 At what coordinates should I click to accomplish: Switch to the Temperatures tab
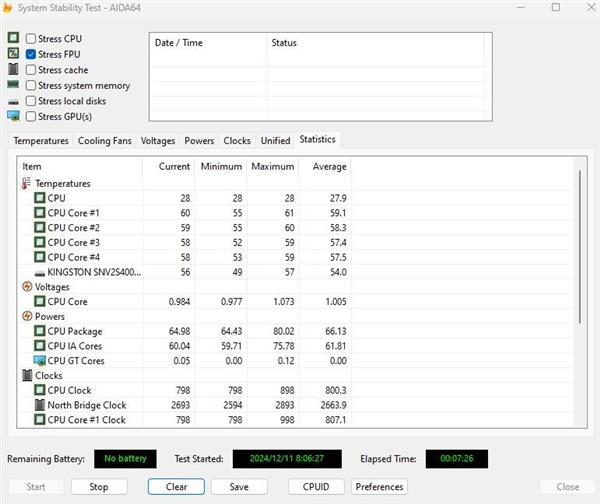click(41, 141)
